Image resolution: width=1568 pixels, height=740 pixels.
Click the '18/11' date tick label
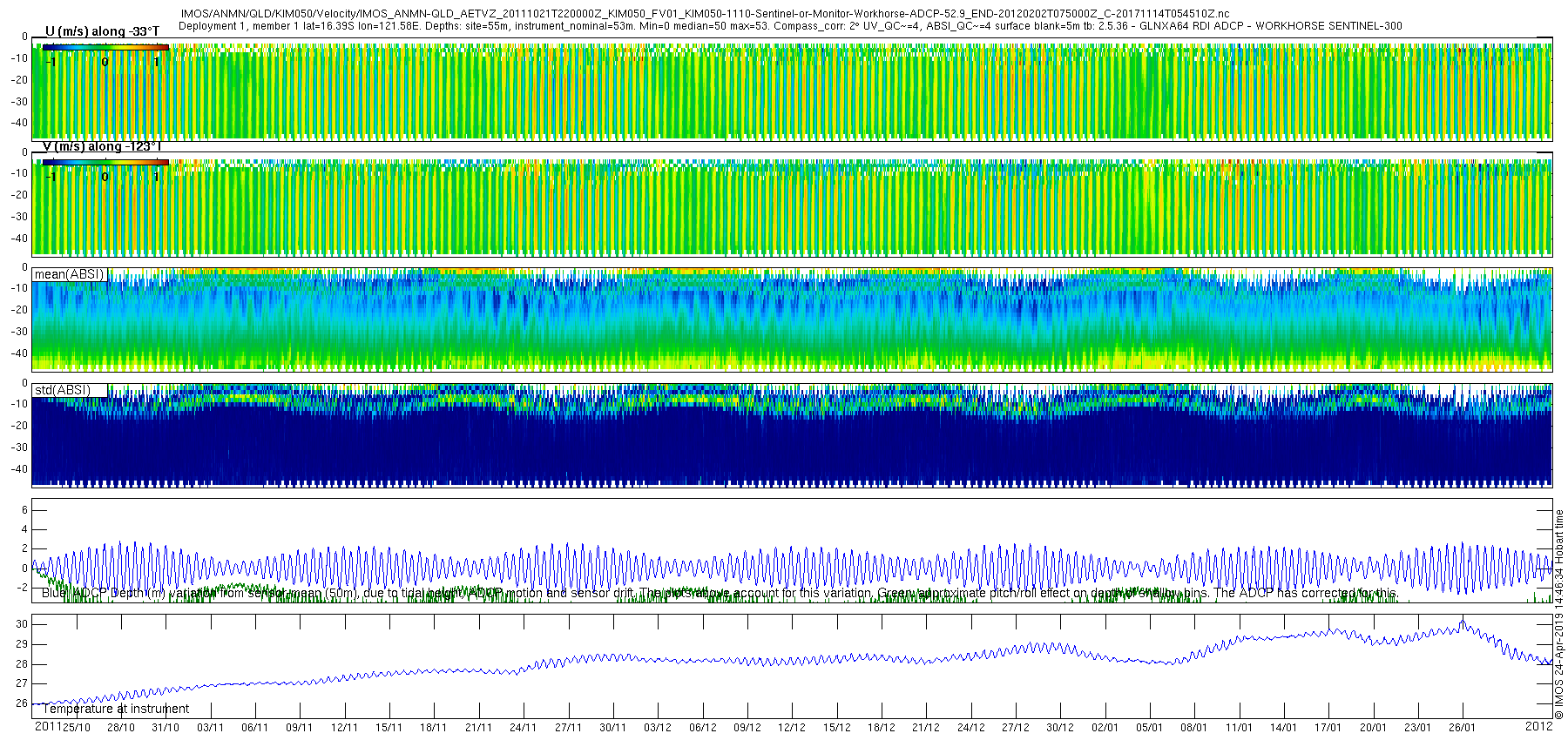pos(434,728)
